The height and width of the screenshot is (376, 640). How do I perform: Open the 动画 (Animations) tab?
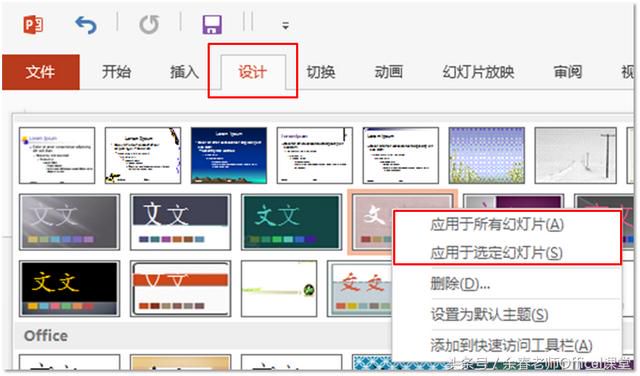[x=389, y=72]
